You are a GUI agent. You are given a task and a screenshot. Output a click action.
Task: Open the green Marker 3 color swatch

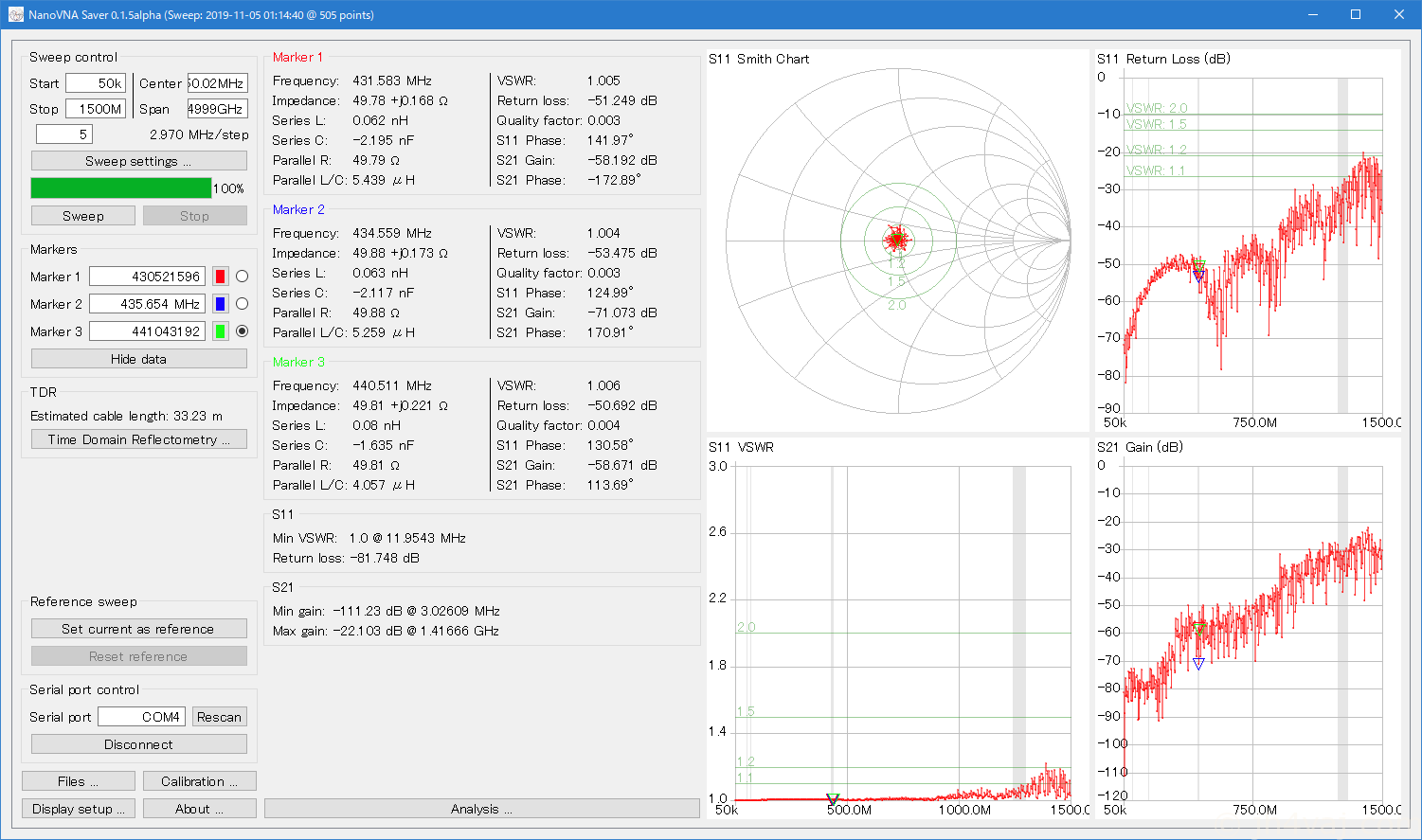[x=220, y=331]
